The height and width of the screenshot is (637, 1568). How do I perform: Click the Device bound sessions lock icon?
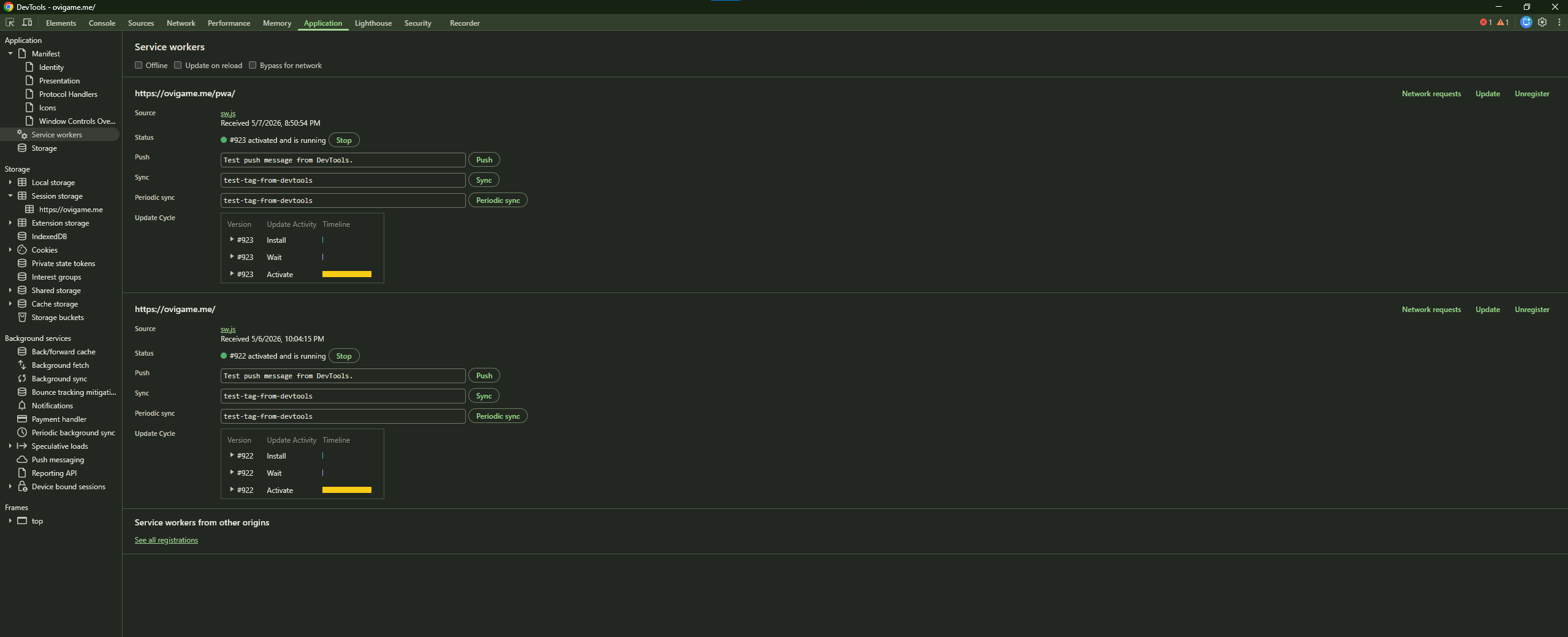[x=23, y=487]
